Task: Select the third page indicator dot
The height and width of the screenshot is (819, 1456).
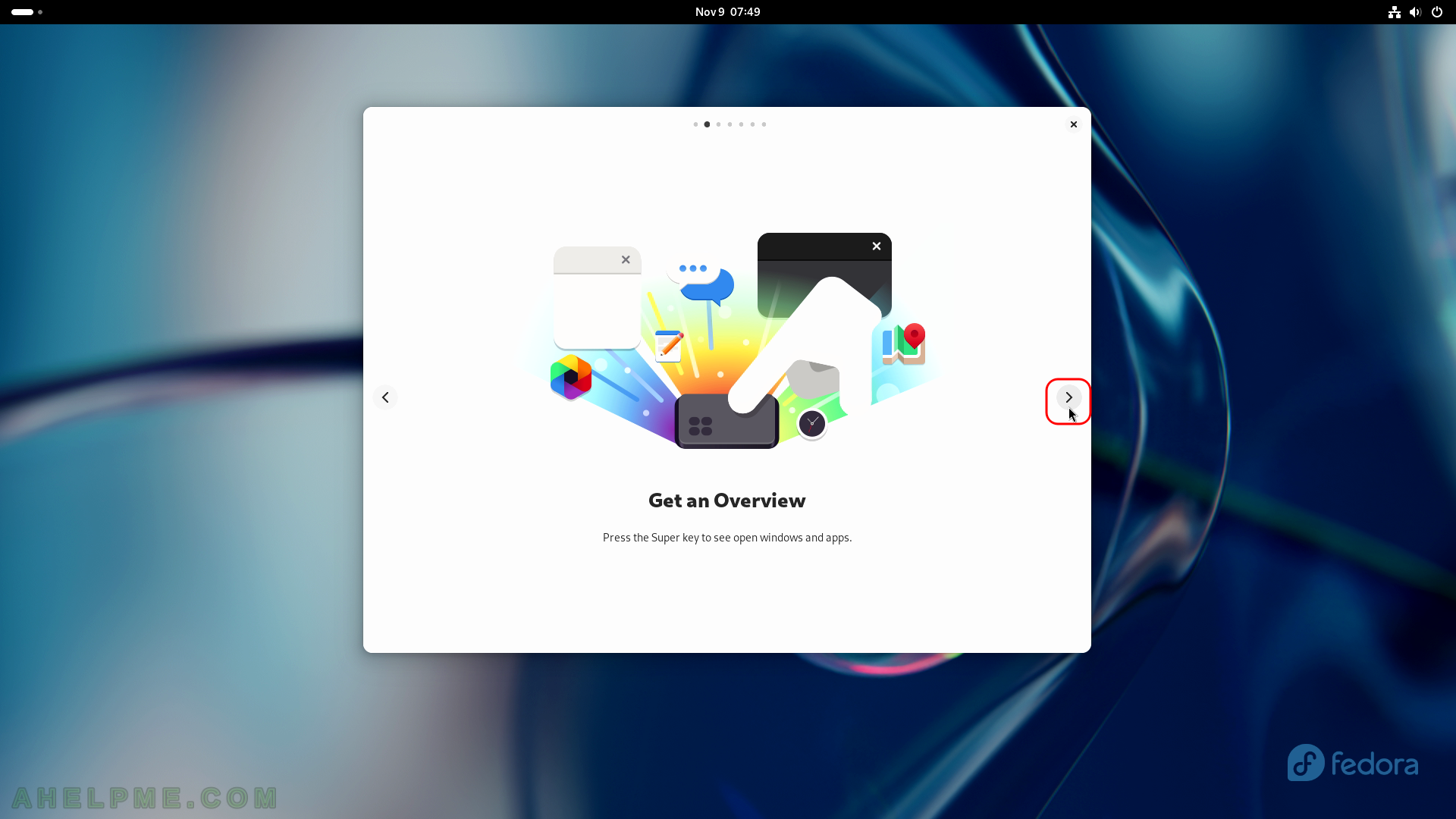Action: point(718,124)
